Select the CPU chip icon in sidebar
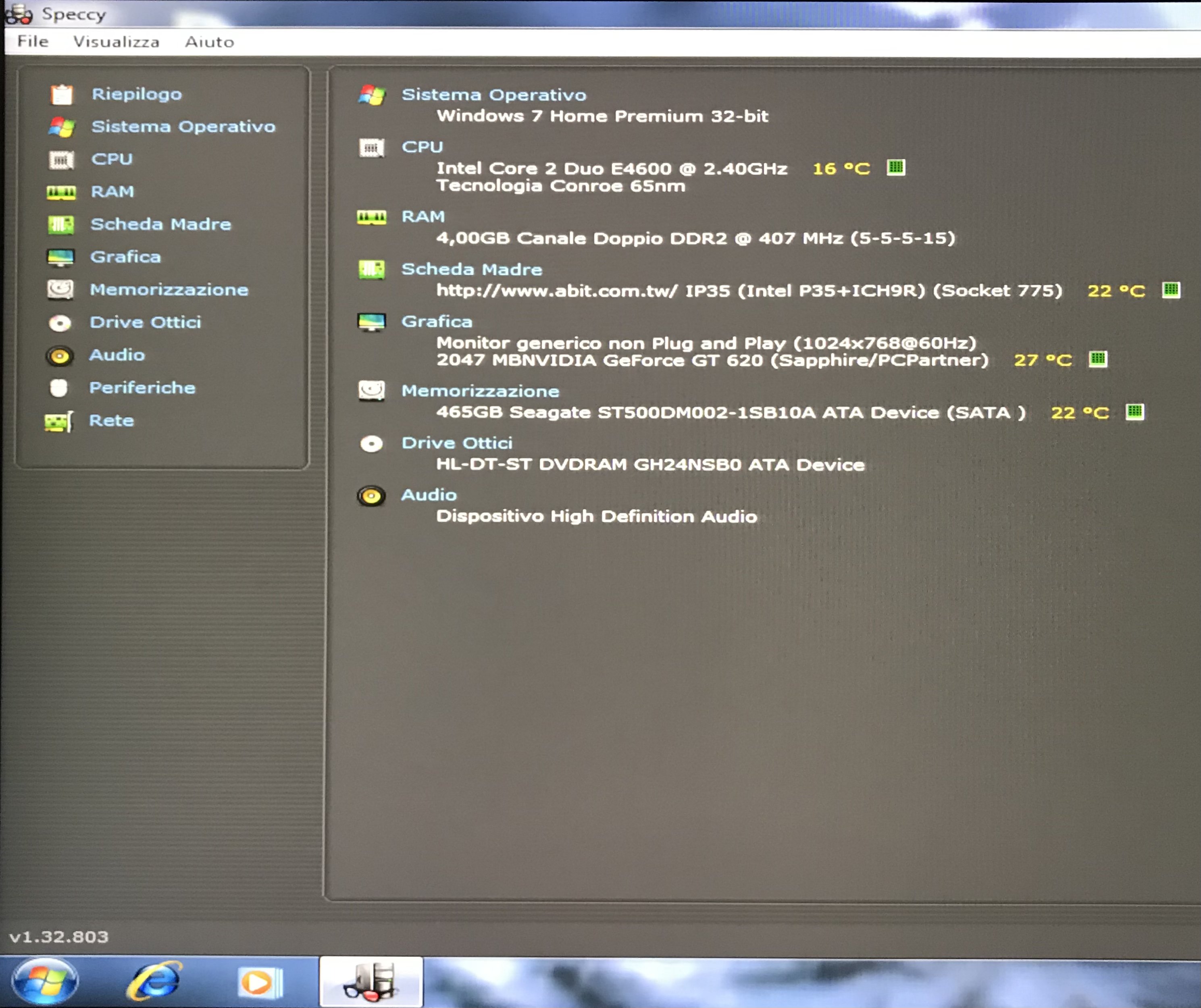Image resolution: width=1201 pixels, height=1008 pixels. pos(61,160)
